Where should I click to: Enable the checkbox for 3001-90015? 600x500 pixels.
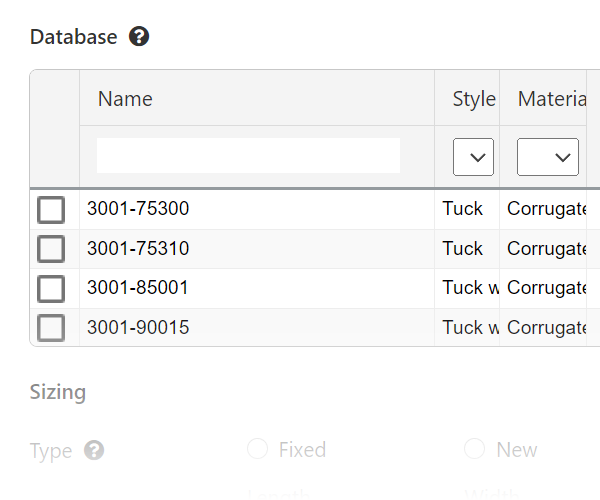(x=51, y=327)
